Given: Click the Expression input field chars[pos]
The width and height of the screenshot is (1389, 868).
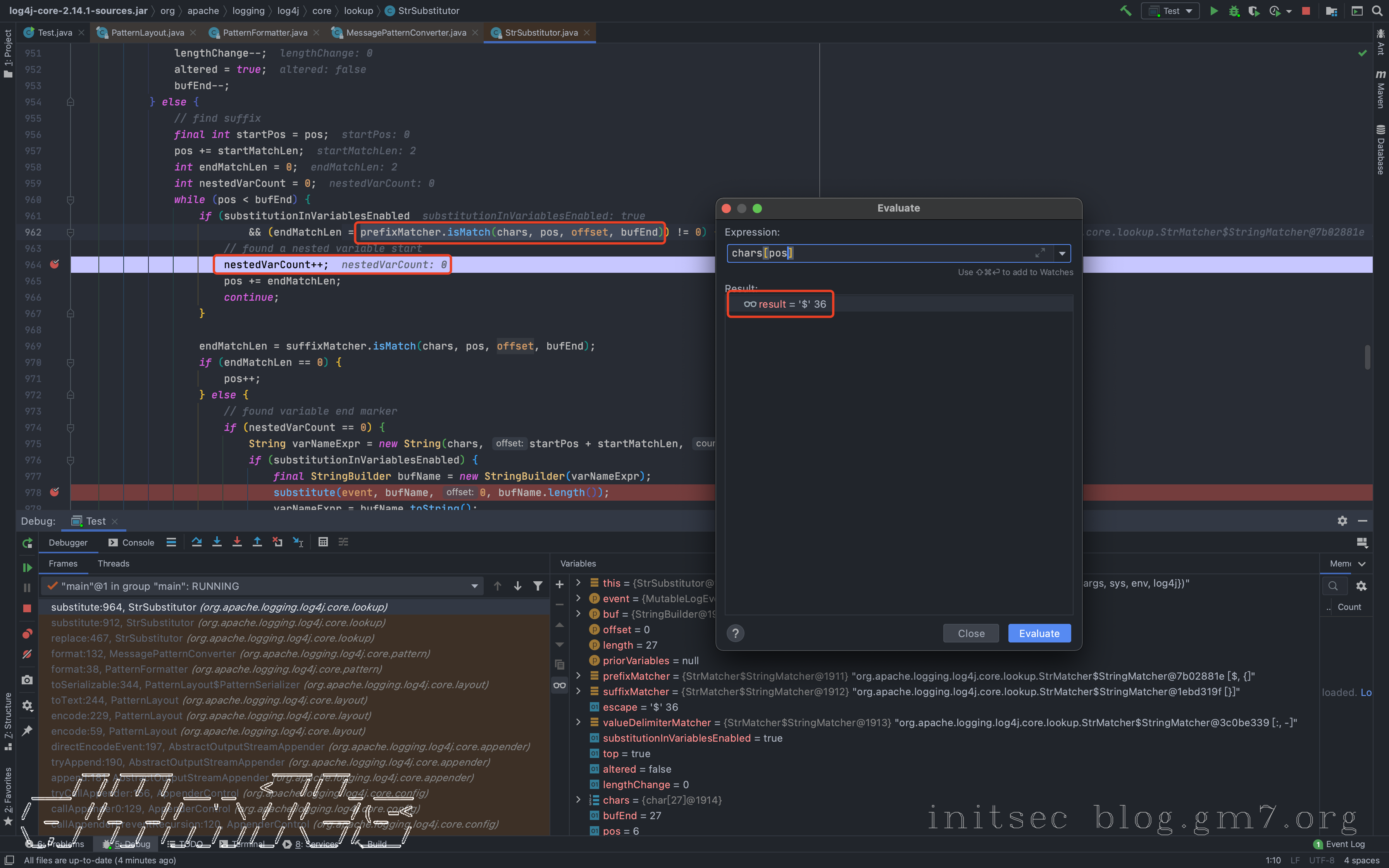Looking at the screenshot, I should 878,253.
